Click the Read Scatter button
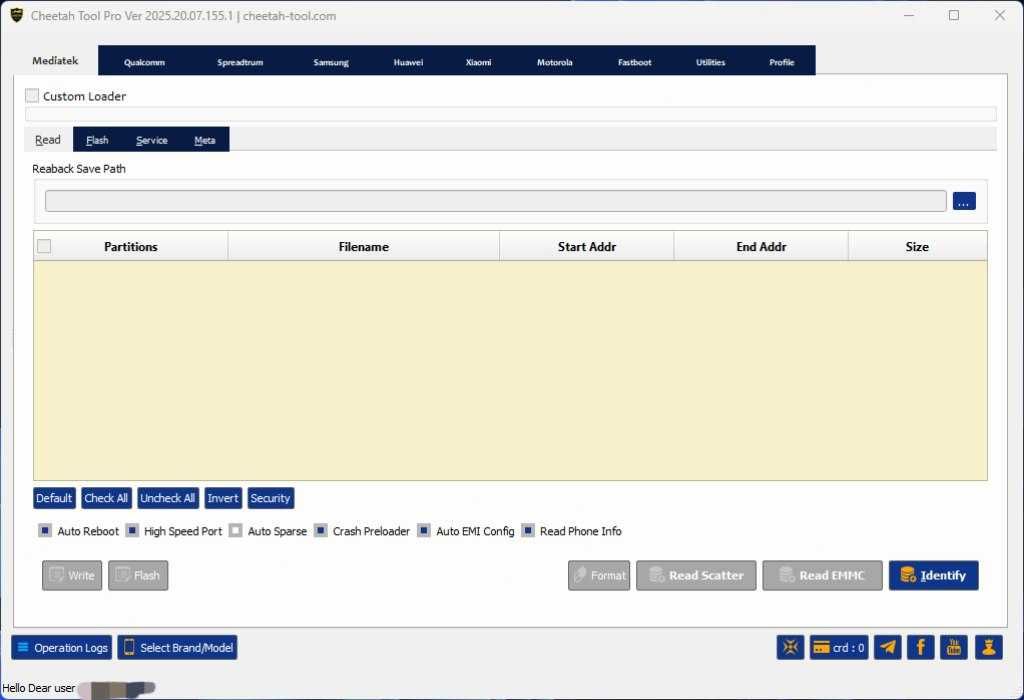 pyautogui.click(x=696, y=575)
